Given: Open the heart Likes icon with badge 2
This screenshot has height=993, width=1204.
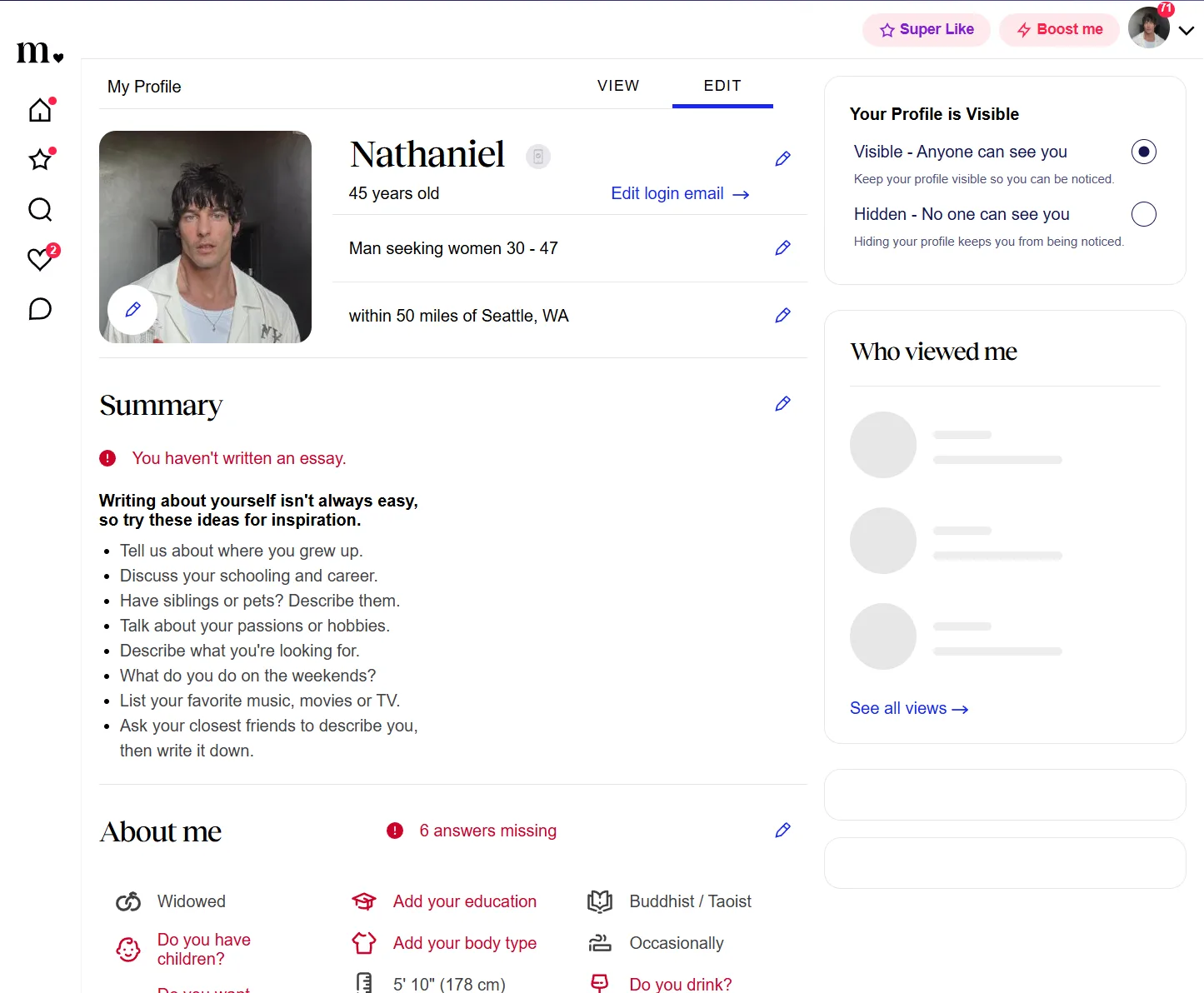Looking at the screenshot, I should [x=40, y=259].
